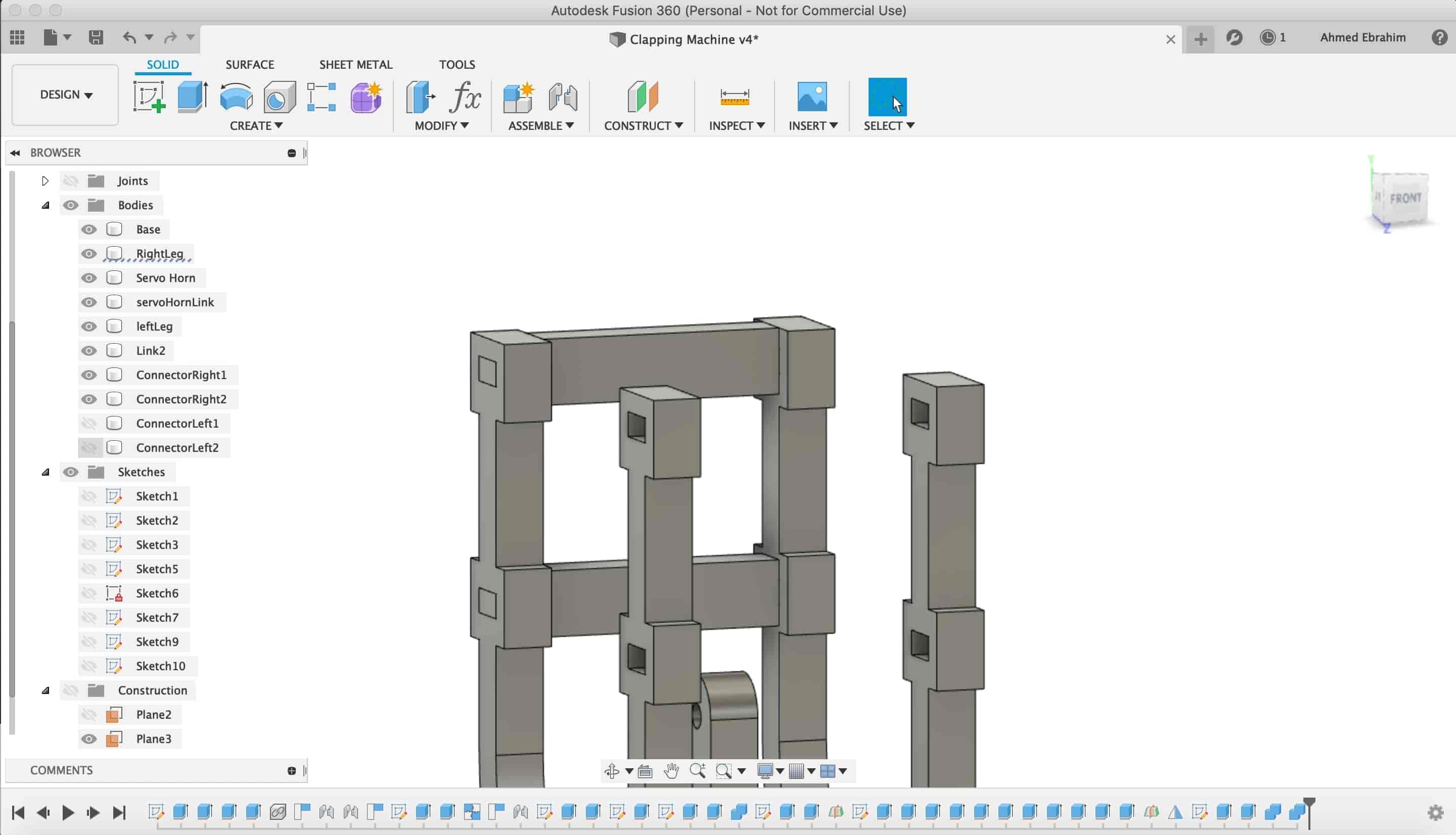Hide the RightLeg body

88,254
